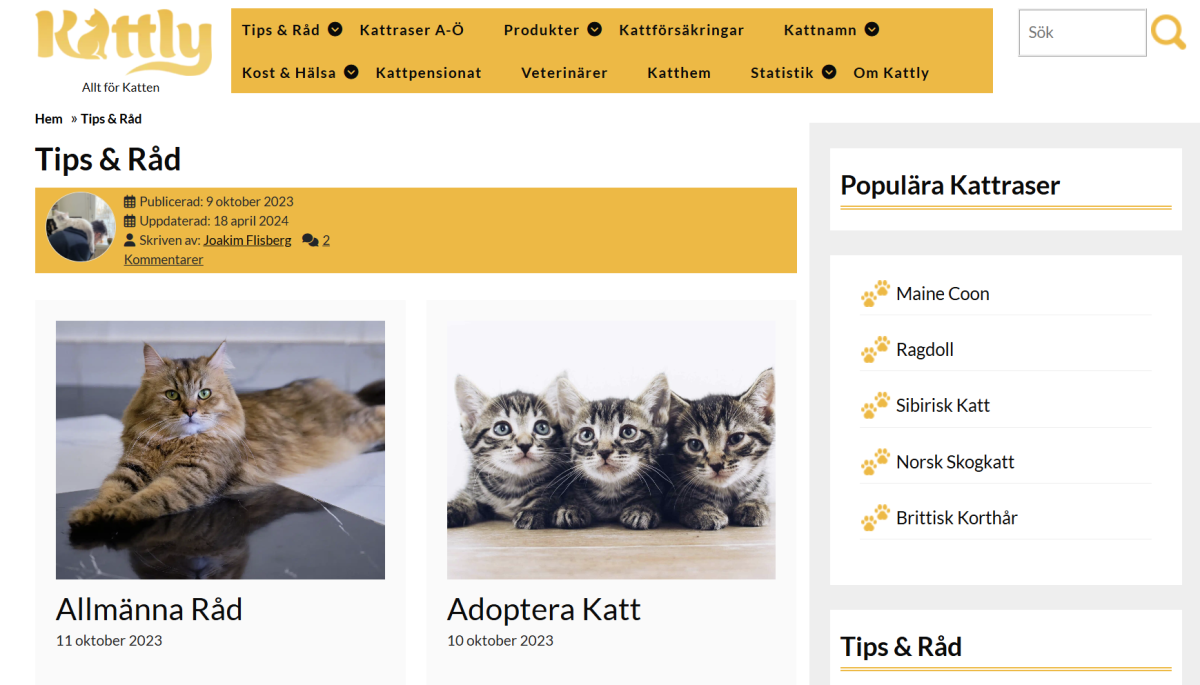The width and height of the screenshot is (1200, 685).
Task: Open the Kattförsäkringar menu item
Action: click(682, 30)
